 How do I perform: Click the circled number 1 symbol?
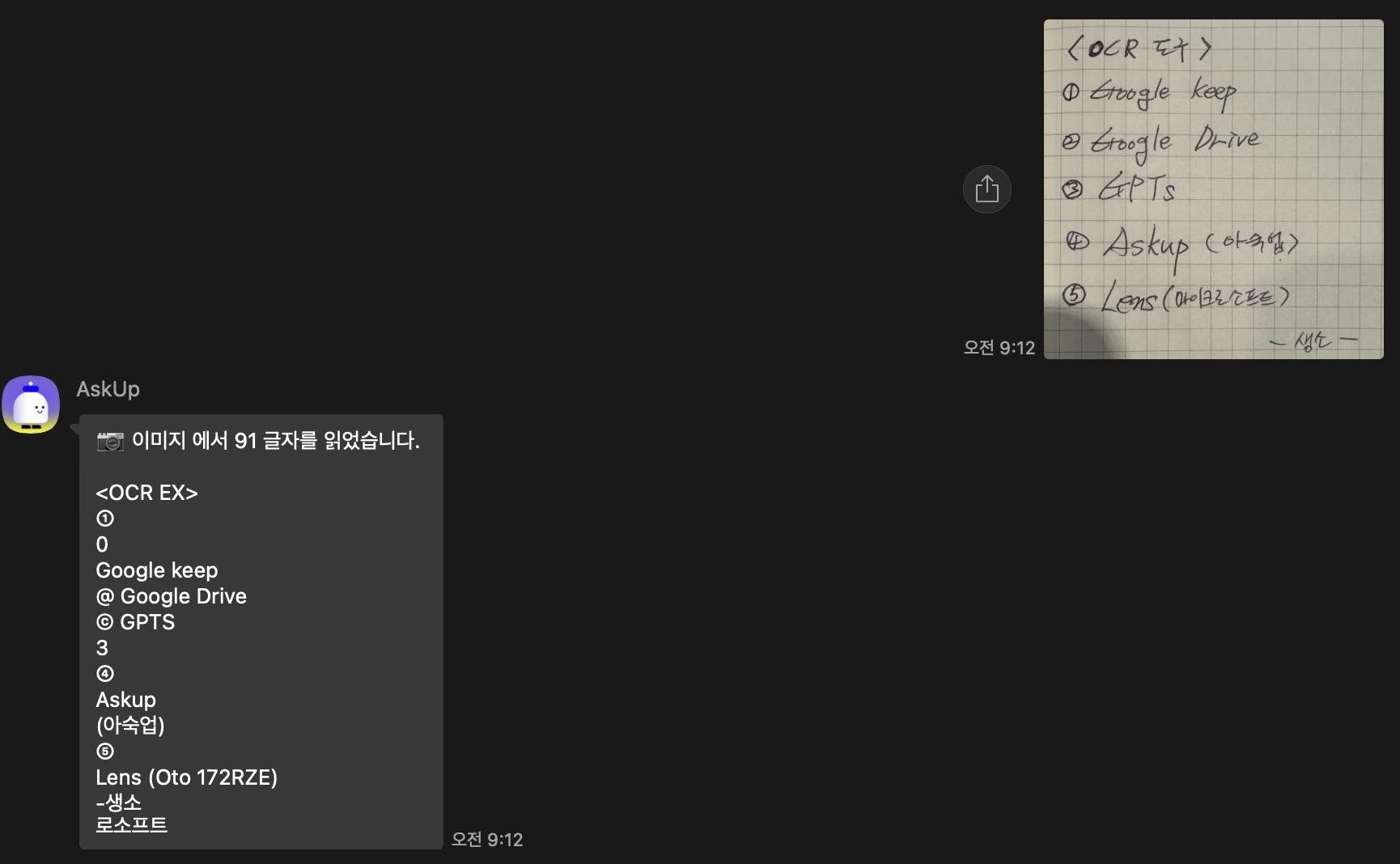pos(105,519)
